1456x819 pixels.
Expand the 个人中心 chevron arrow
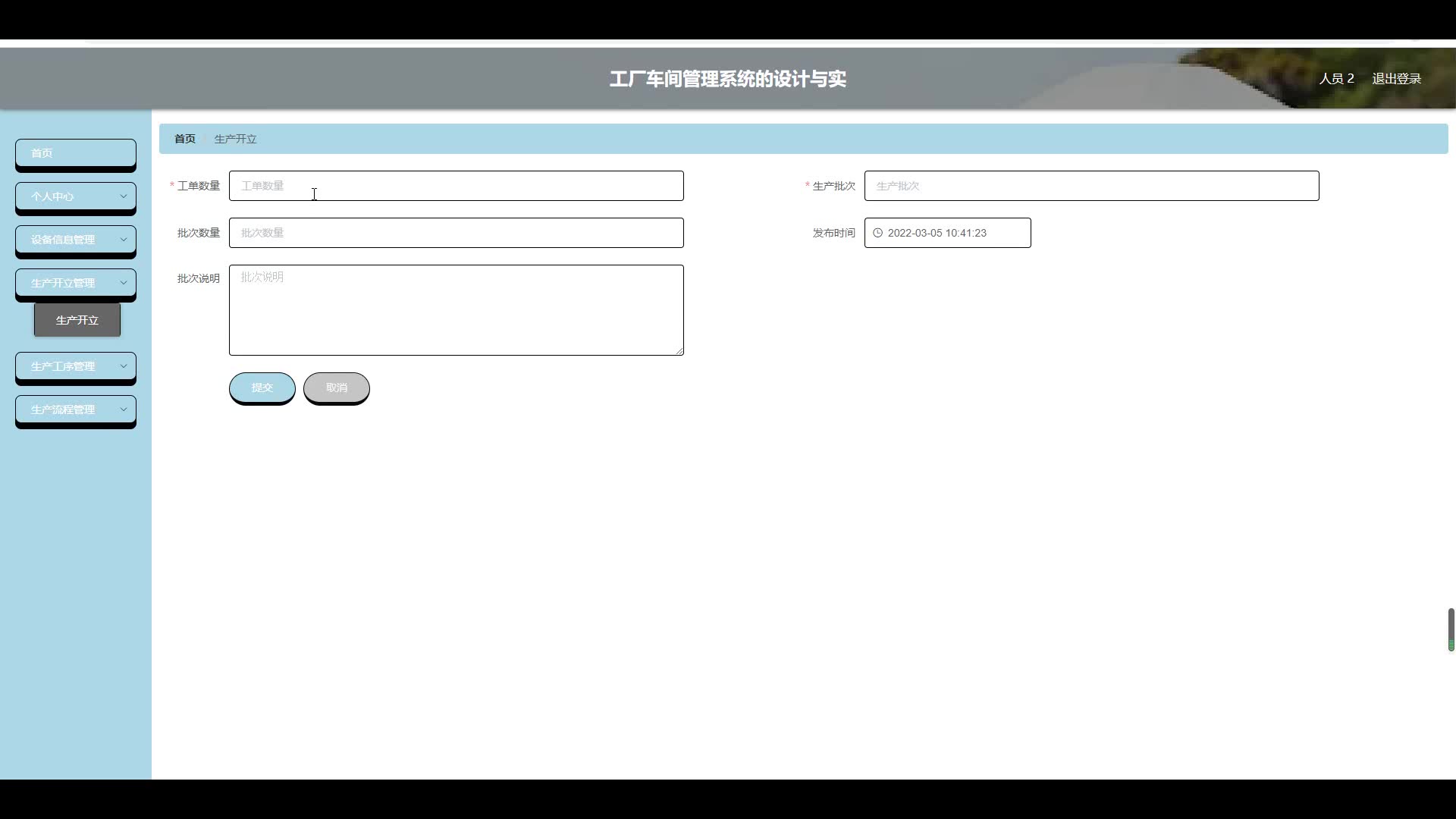pos(124,196)
